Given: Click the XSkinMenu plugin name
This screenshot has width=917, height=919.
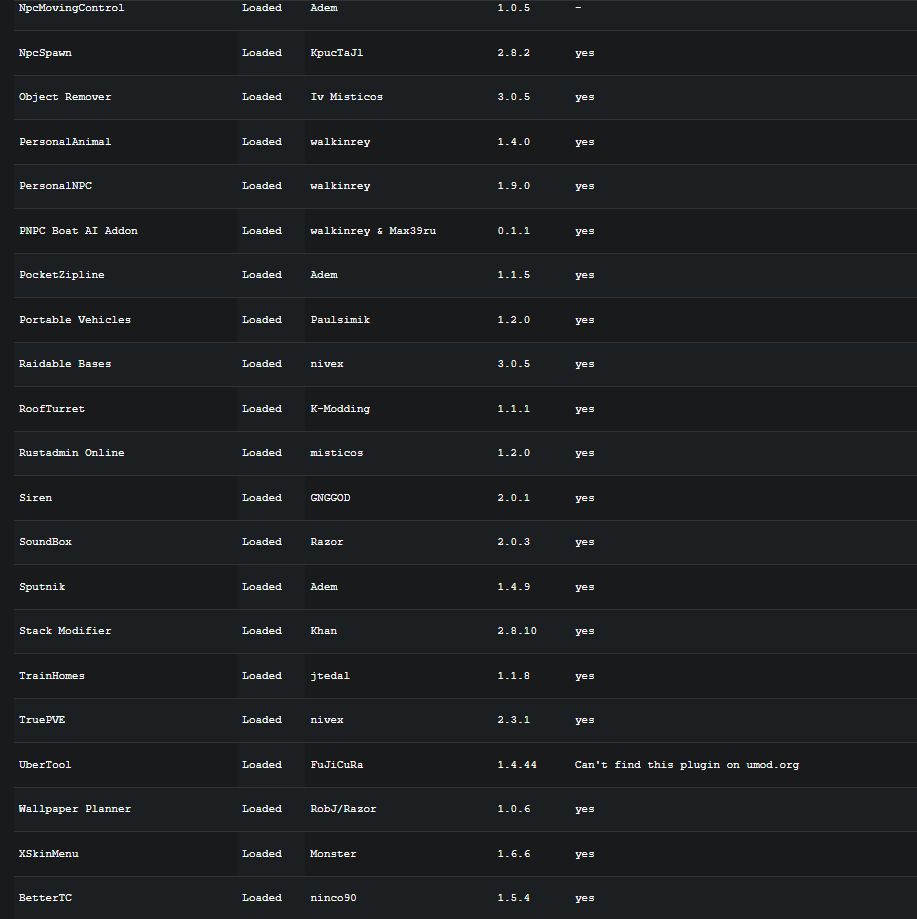Looking at the screenshot, I should click(49, 855).
